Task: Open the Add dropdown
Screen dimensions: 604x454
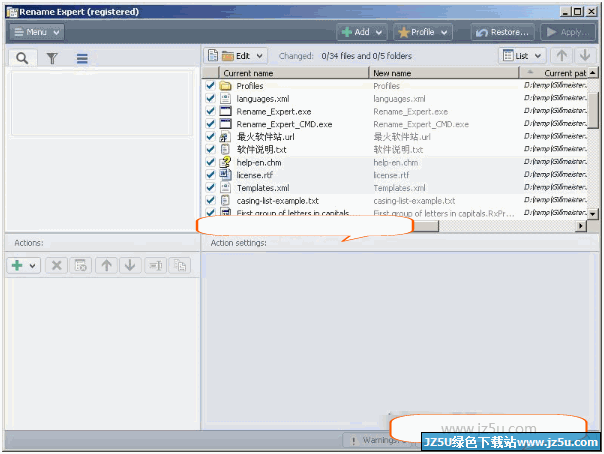Action: [362, 32]
